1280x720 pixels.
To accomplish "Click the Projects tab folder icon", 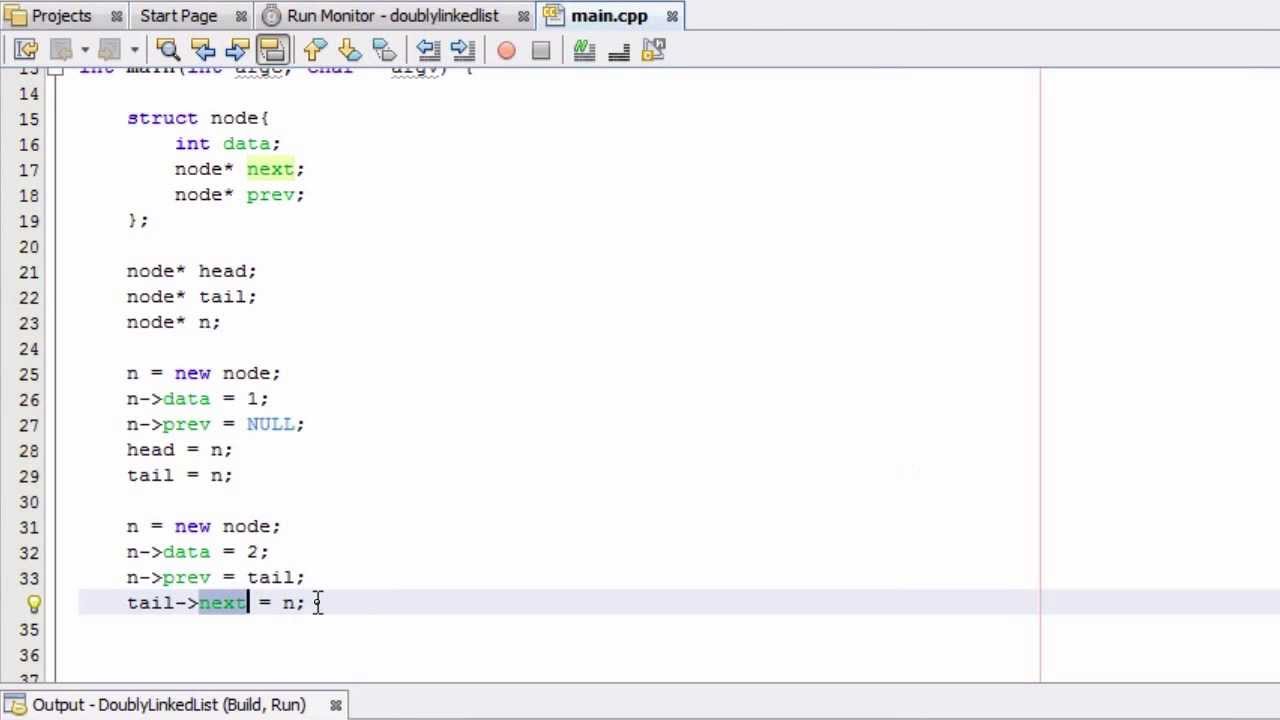I will pos(15,16).
